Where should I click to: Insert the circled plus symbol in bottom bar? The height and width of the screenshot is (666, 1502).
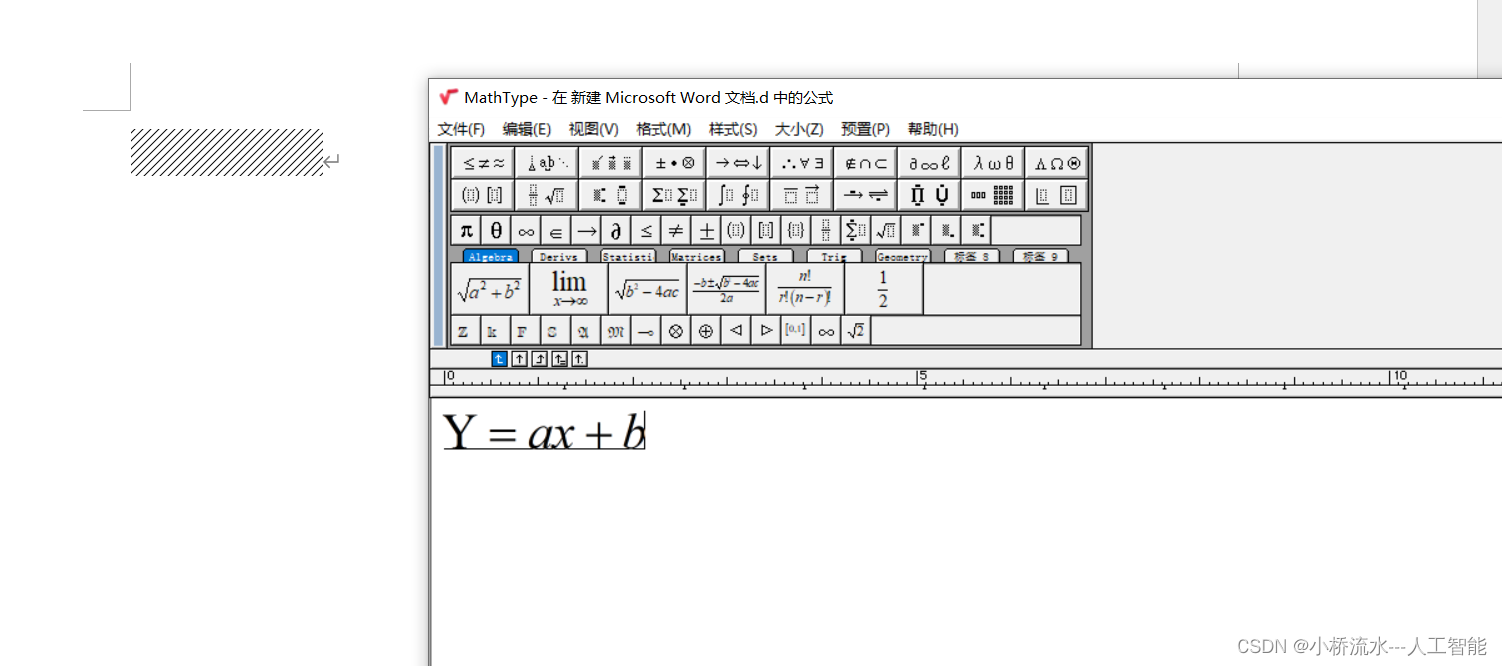click(x=706, y=331)
